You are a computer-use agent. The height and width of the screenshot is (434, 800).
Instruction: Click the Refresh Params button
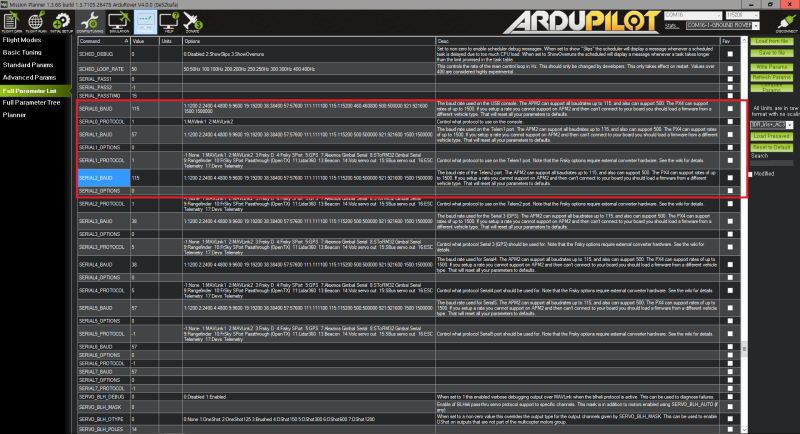point(771,78)
